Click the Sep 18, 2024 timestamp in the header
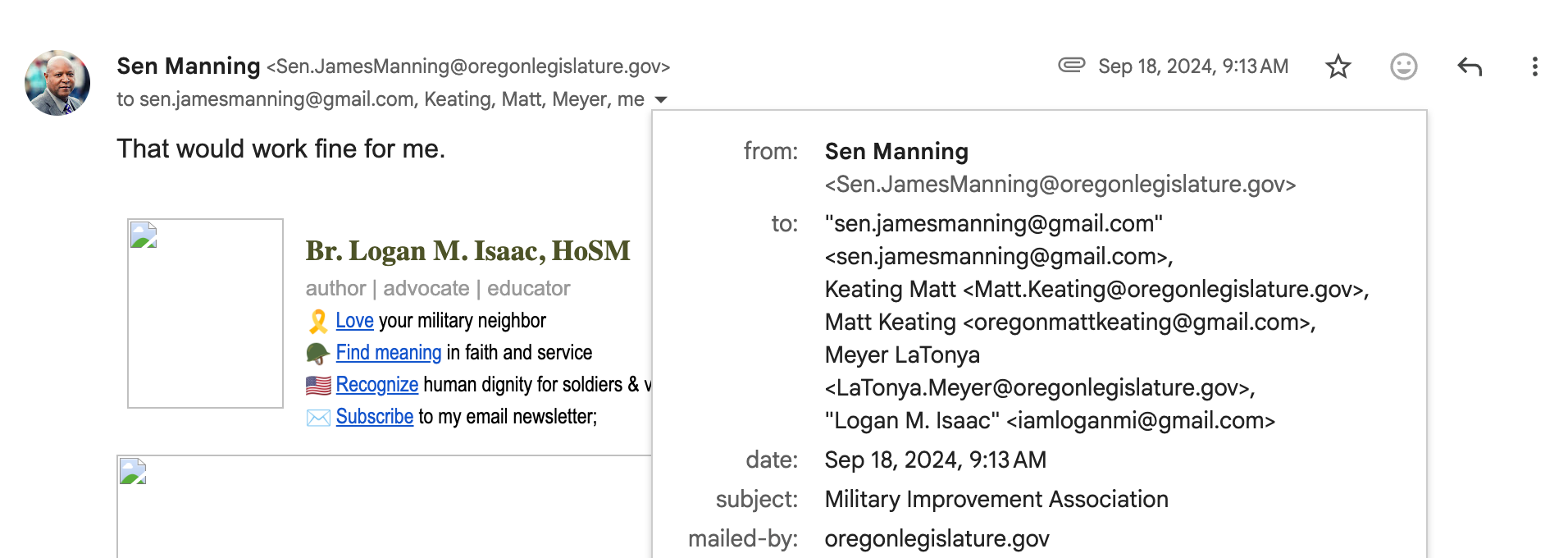 pos(1193,66)
